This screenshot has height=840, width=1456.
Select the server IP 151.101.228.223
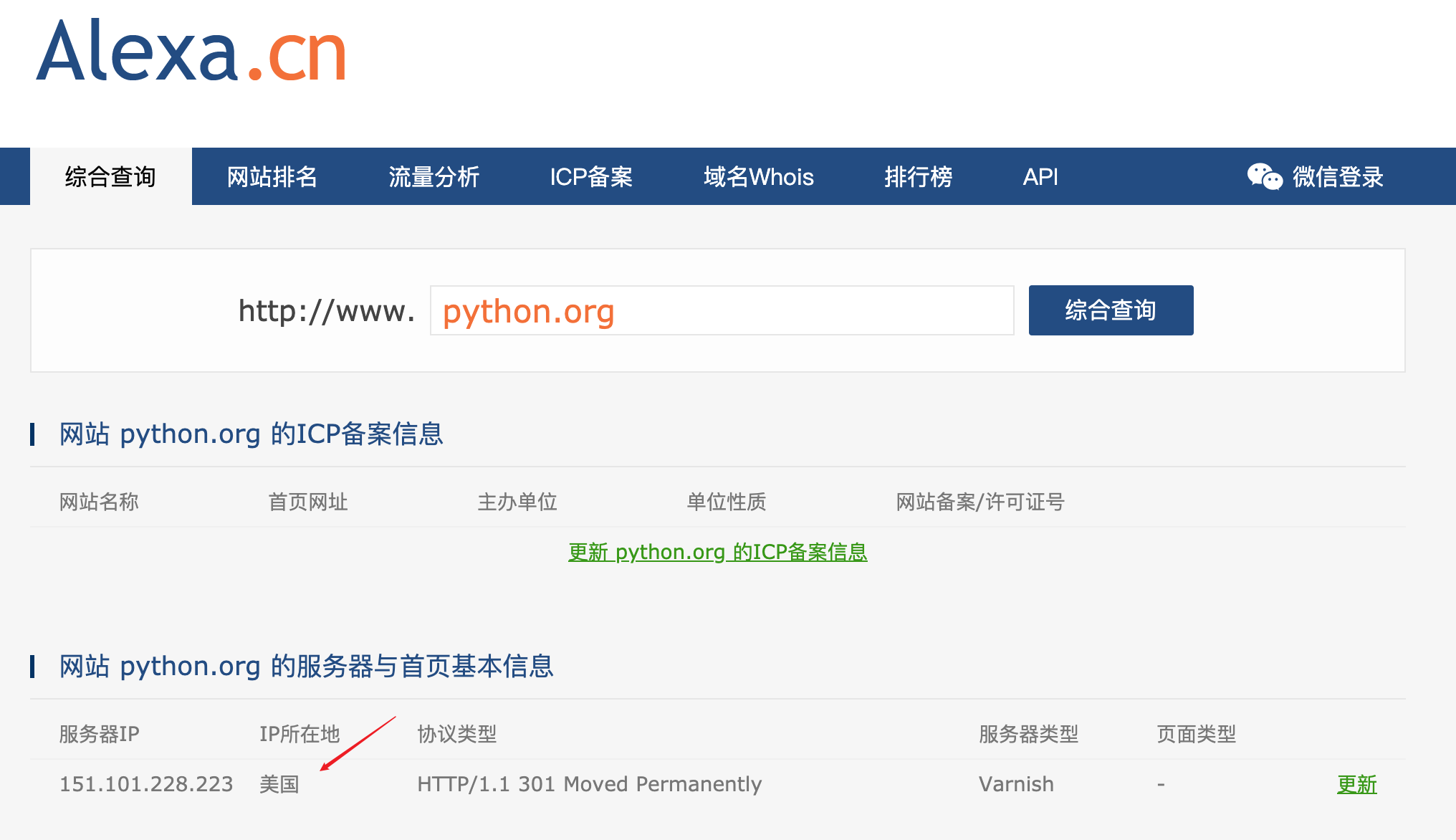146,784
